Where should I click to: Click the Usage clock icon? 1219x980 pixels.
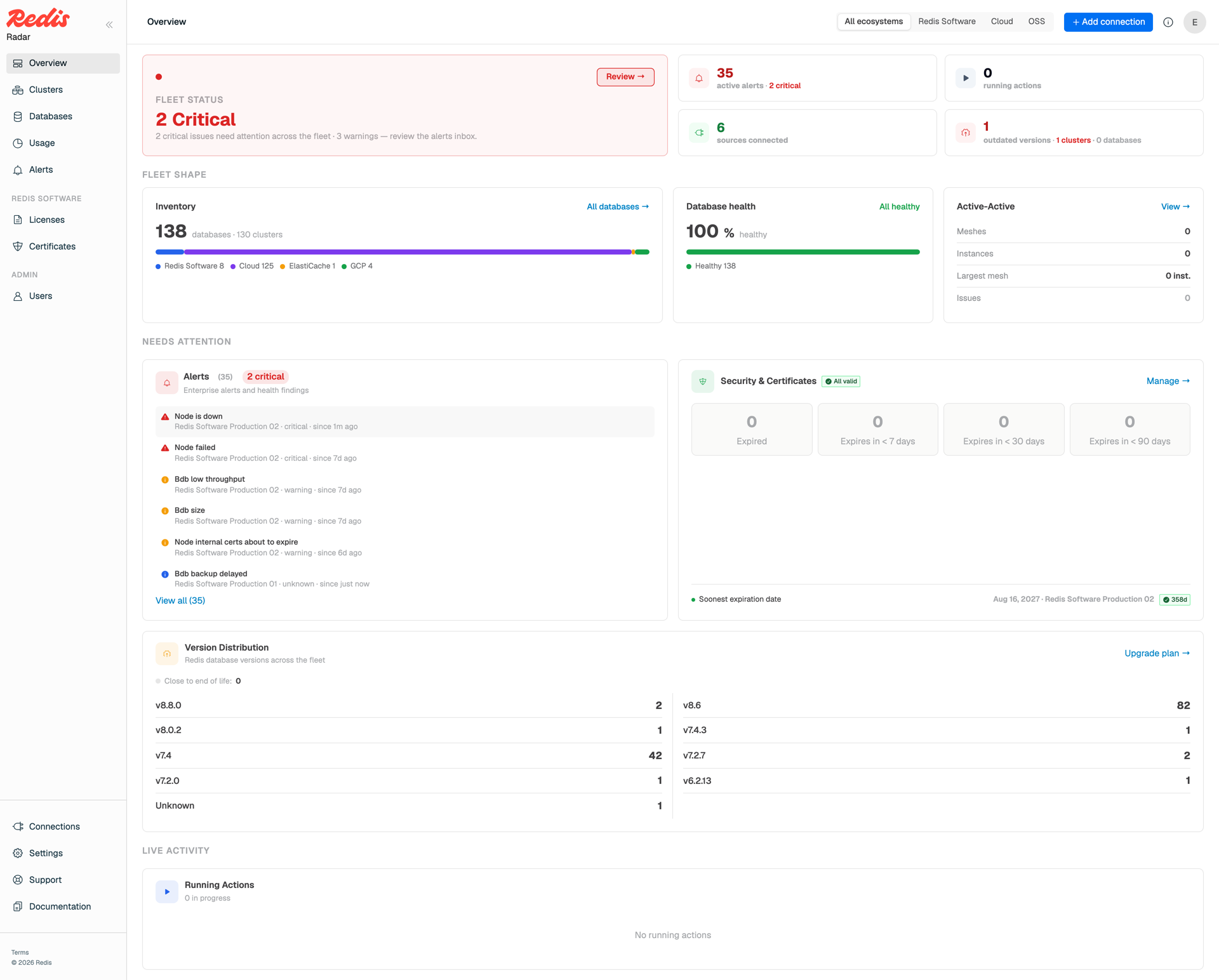coord(18,143)
